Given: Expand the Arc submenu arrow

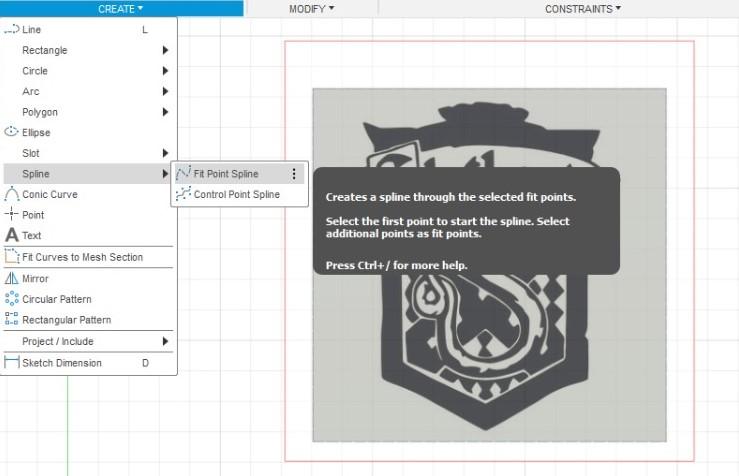Looking at the screenshot, I should click(165, 91).
